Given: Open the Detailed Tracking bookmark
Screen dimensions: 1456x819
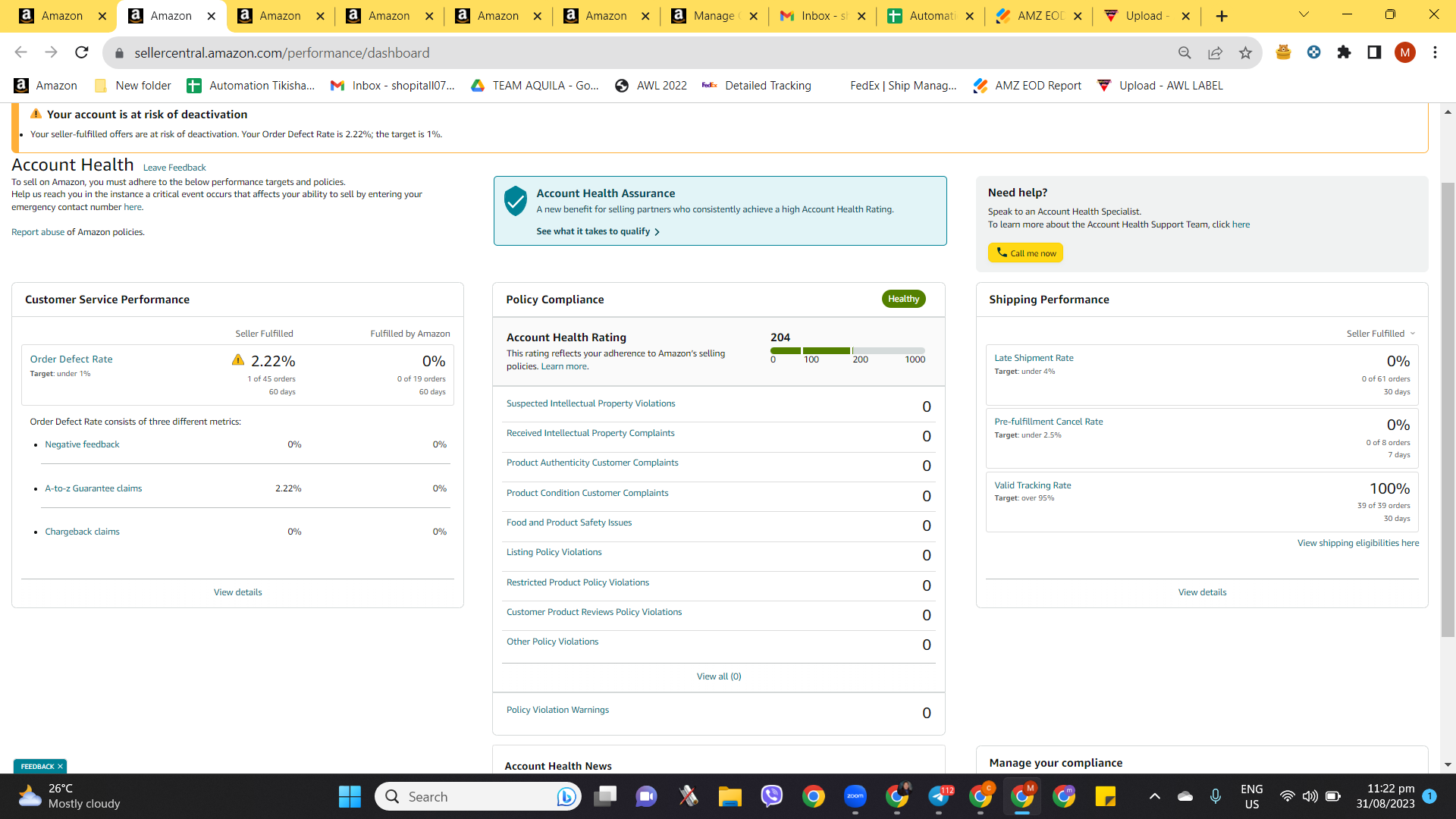Looking at the screenshot, I should (757, 86).
